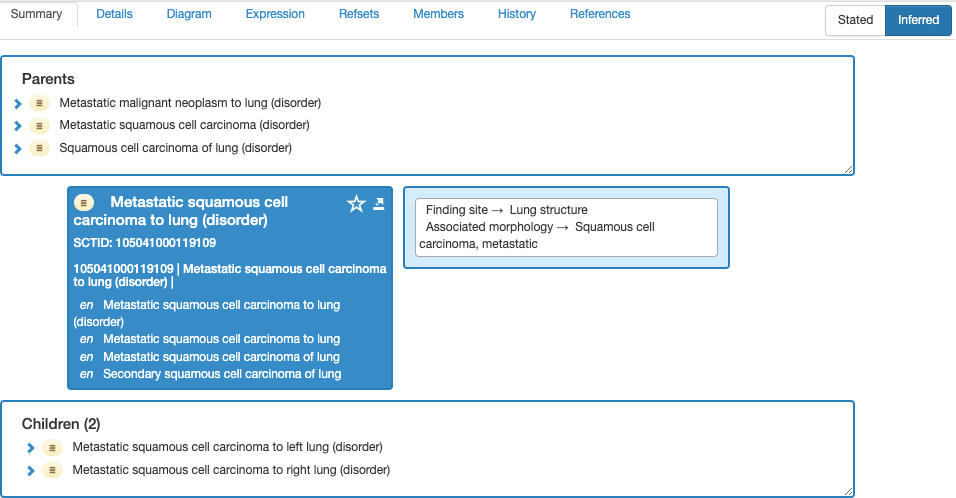Expand the Squamous cell carcinoma of lung parent

pyautogui.click(x=18, y=149)
